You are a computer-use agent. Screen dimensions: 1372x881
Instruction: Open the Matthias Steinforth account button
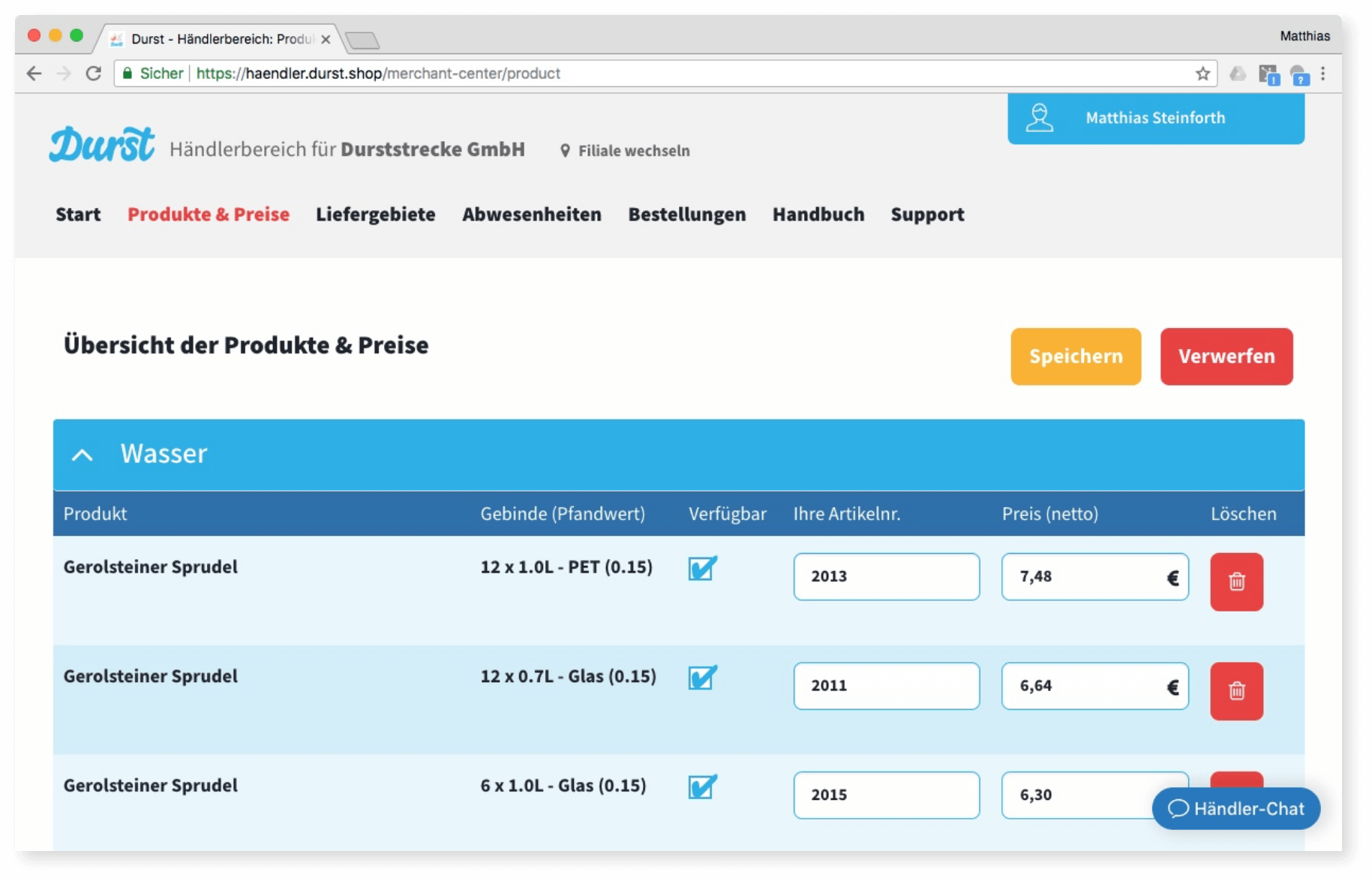1156,118
